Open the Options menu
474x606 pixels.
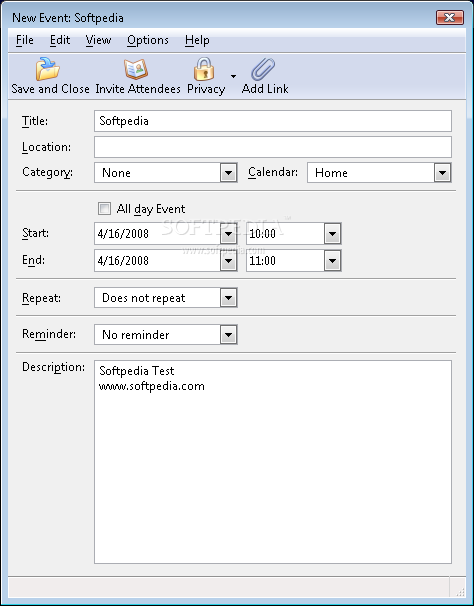(148, 40)
